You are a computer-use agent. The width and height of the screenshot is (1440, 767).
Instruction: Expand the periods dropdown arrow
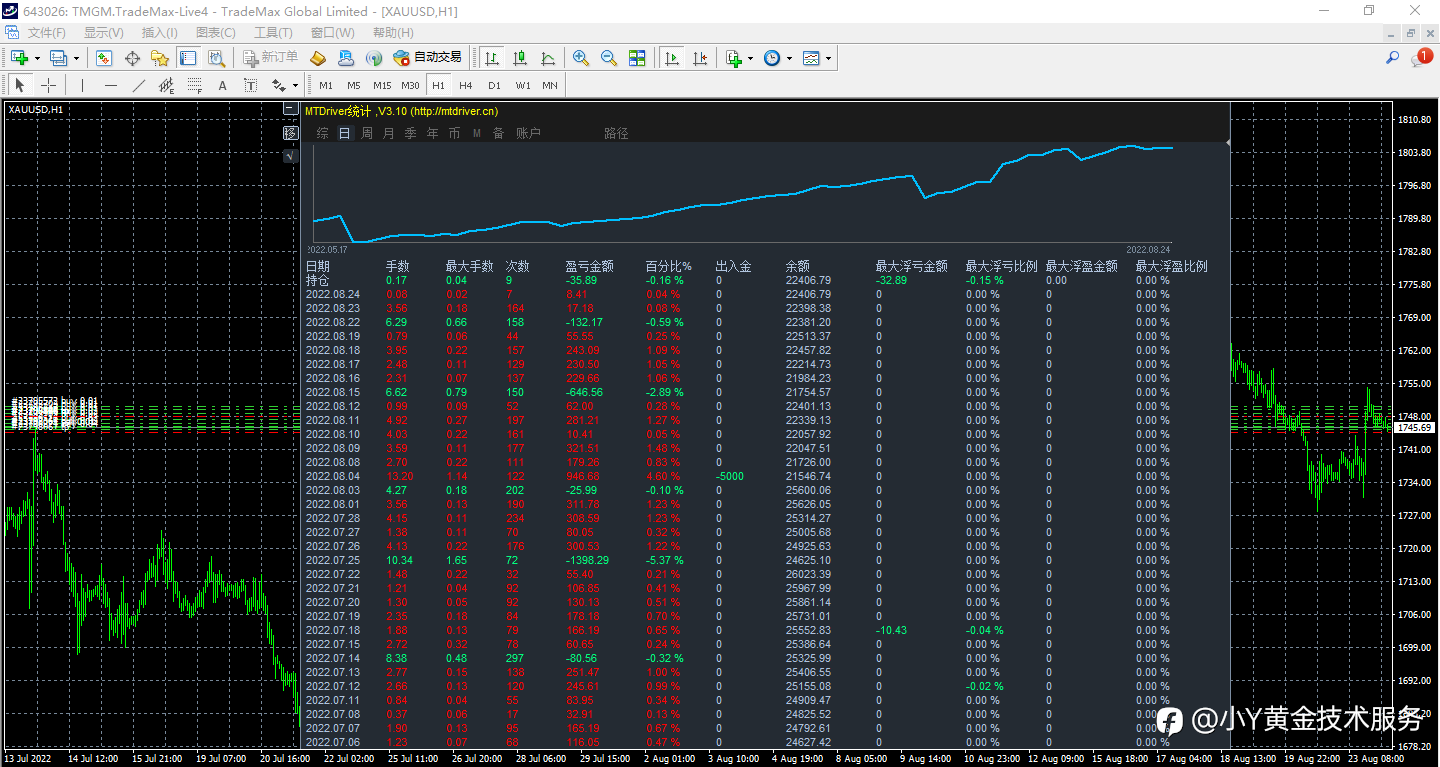pos(789,58)
